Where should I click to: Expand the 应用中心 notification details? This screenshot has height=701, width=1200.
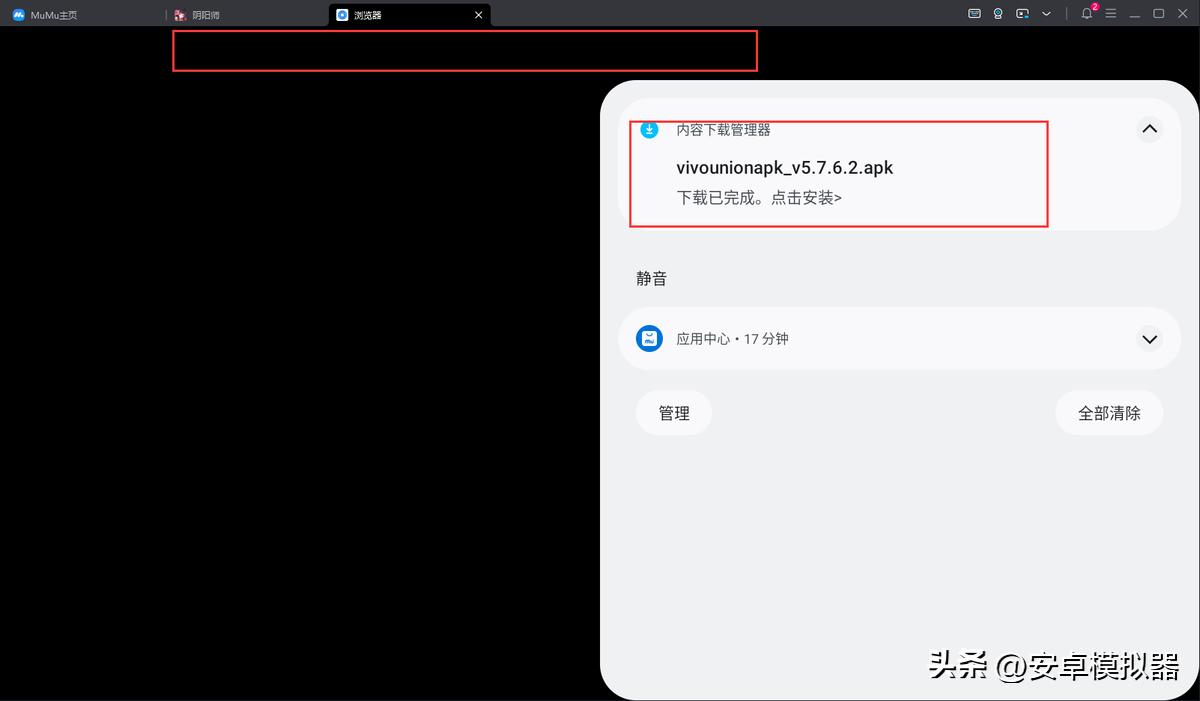[1149, 338]
